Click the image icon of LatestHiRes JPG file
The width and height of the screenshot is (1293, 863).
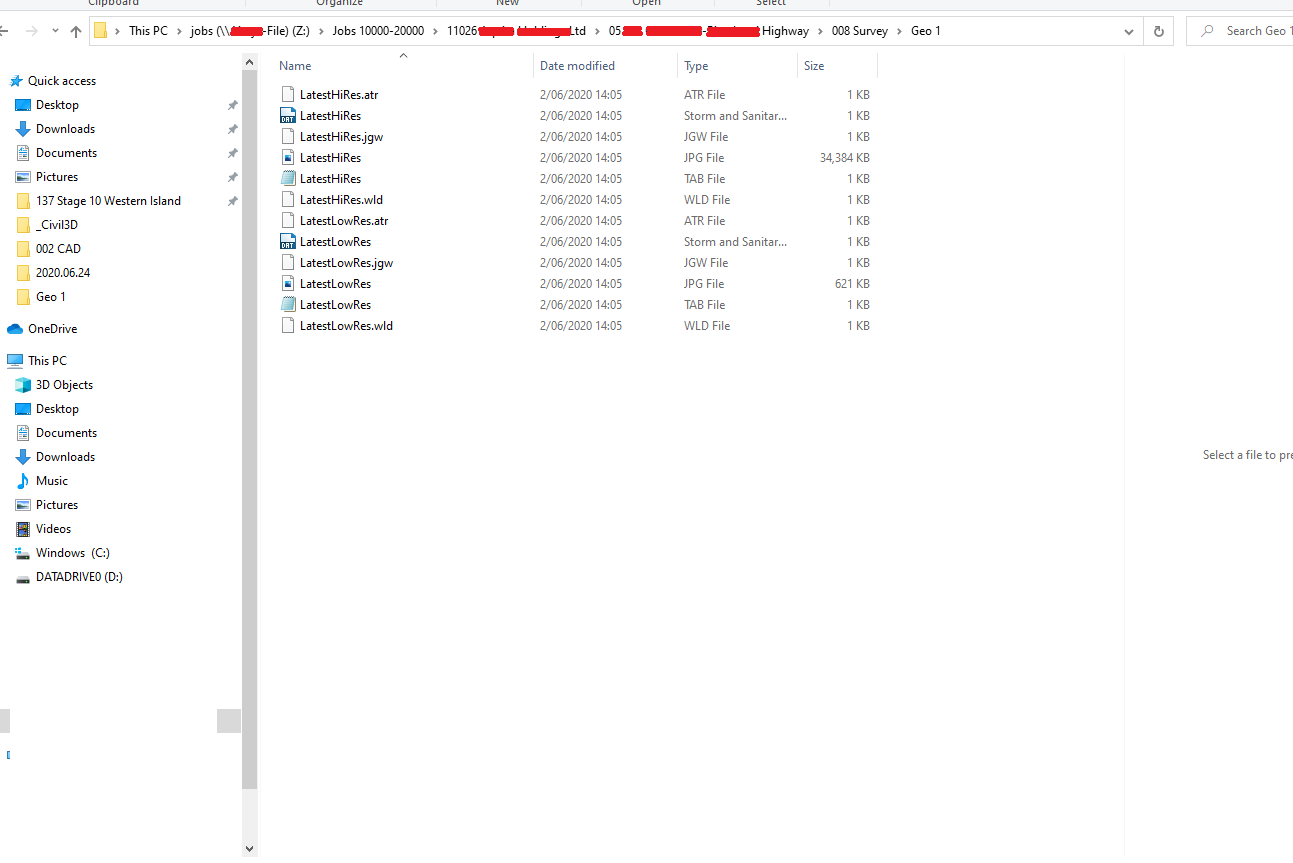click(288, 158)
